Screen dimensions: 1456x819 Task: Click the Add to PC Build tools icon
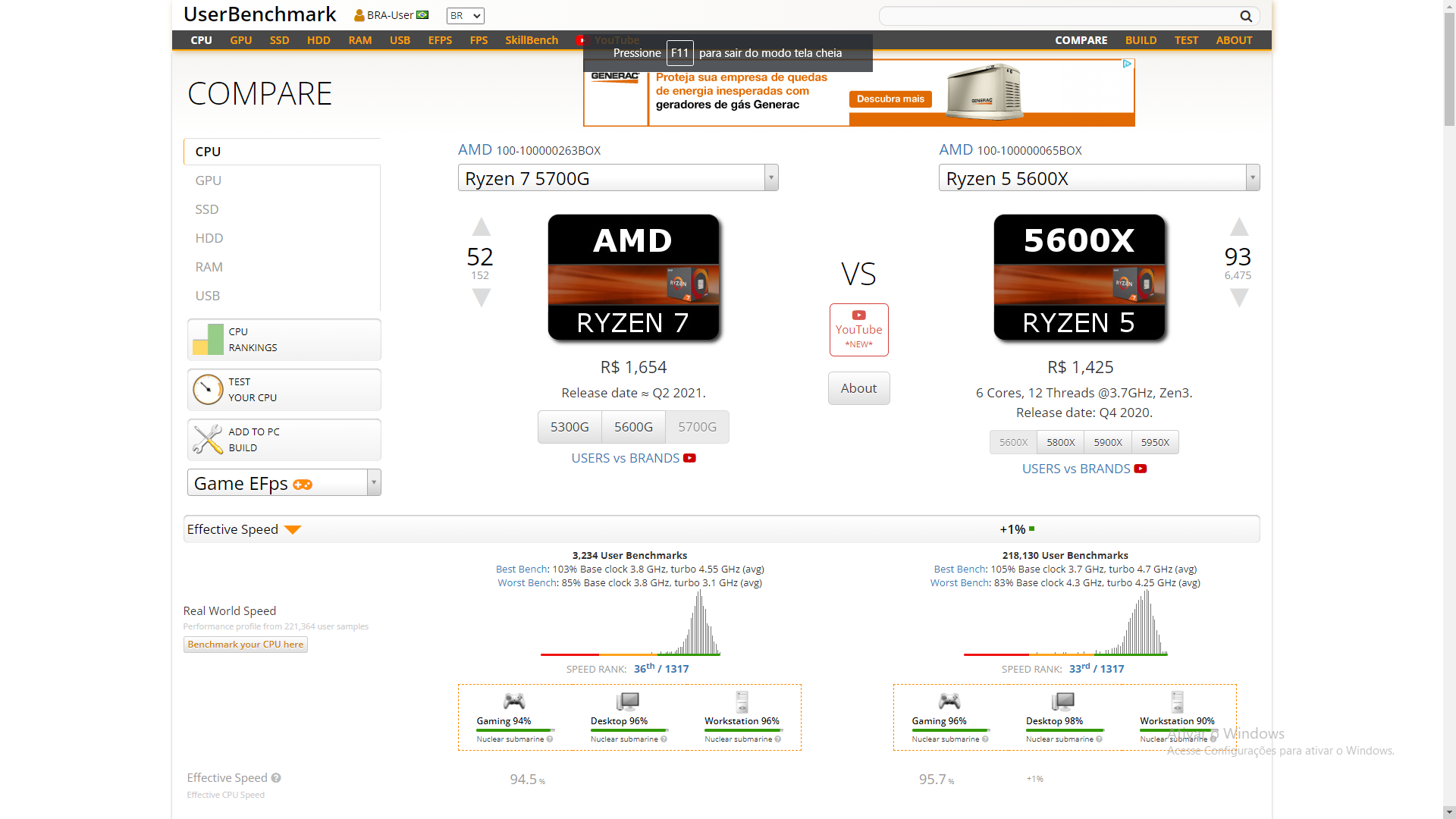click(x=208, y=440)
